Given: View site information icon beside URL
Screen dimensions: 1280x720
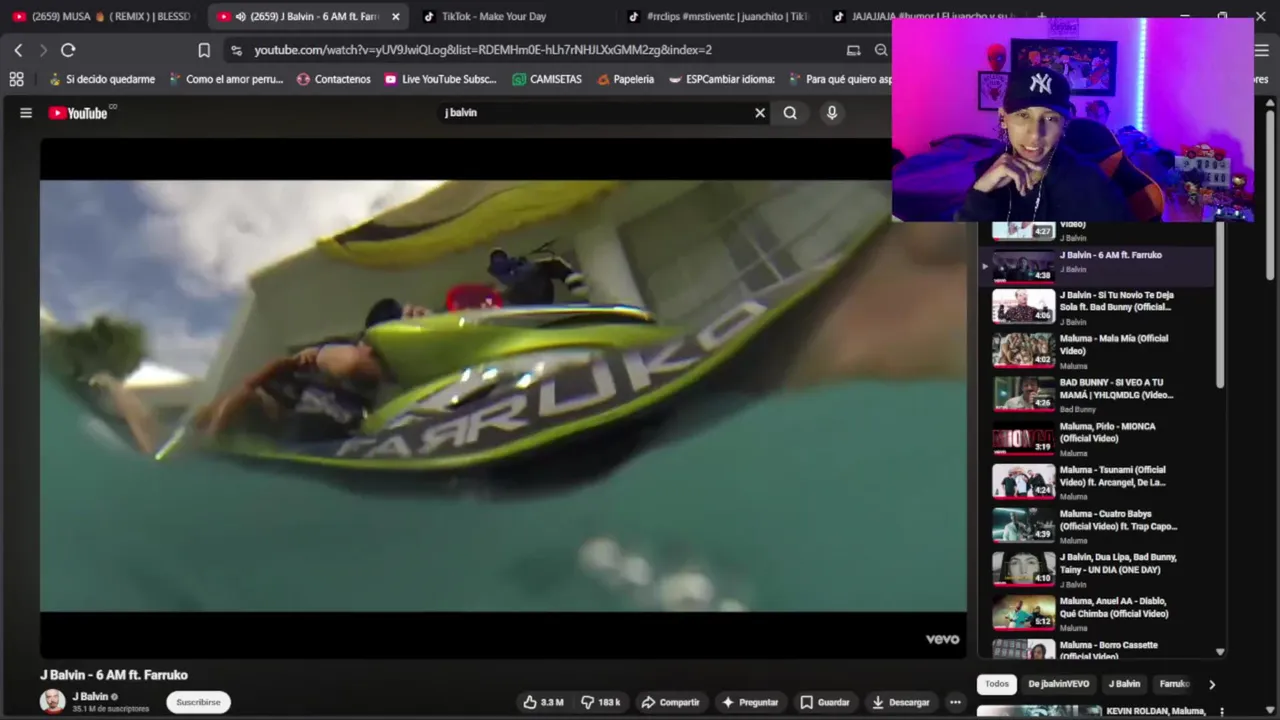Looking at the screenshot, I should click(236, 50).
